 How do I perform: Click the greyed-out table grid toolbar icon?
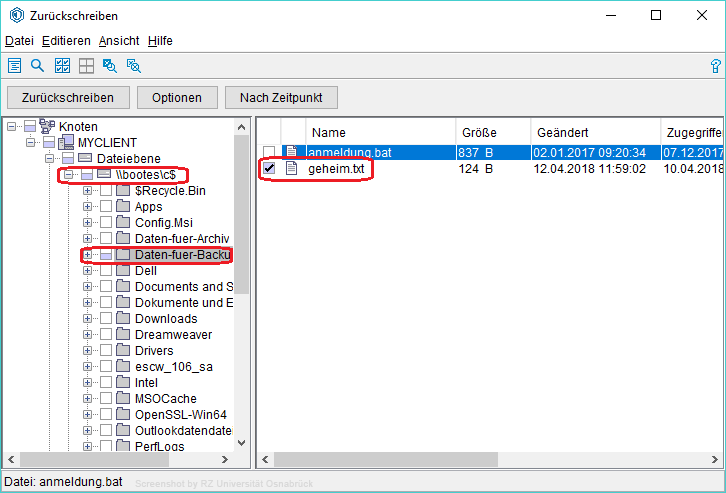pyautogui.click(x=86, y=66)
